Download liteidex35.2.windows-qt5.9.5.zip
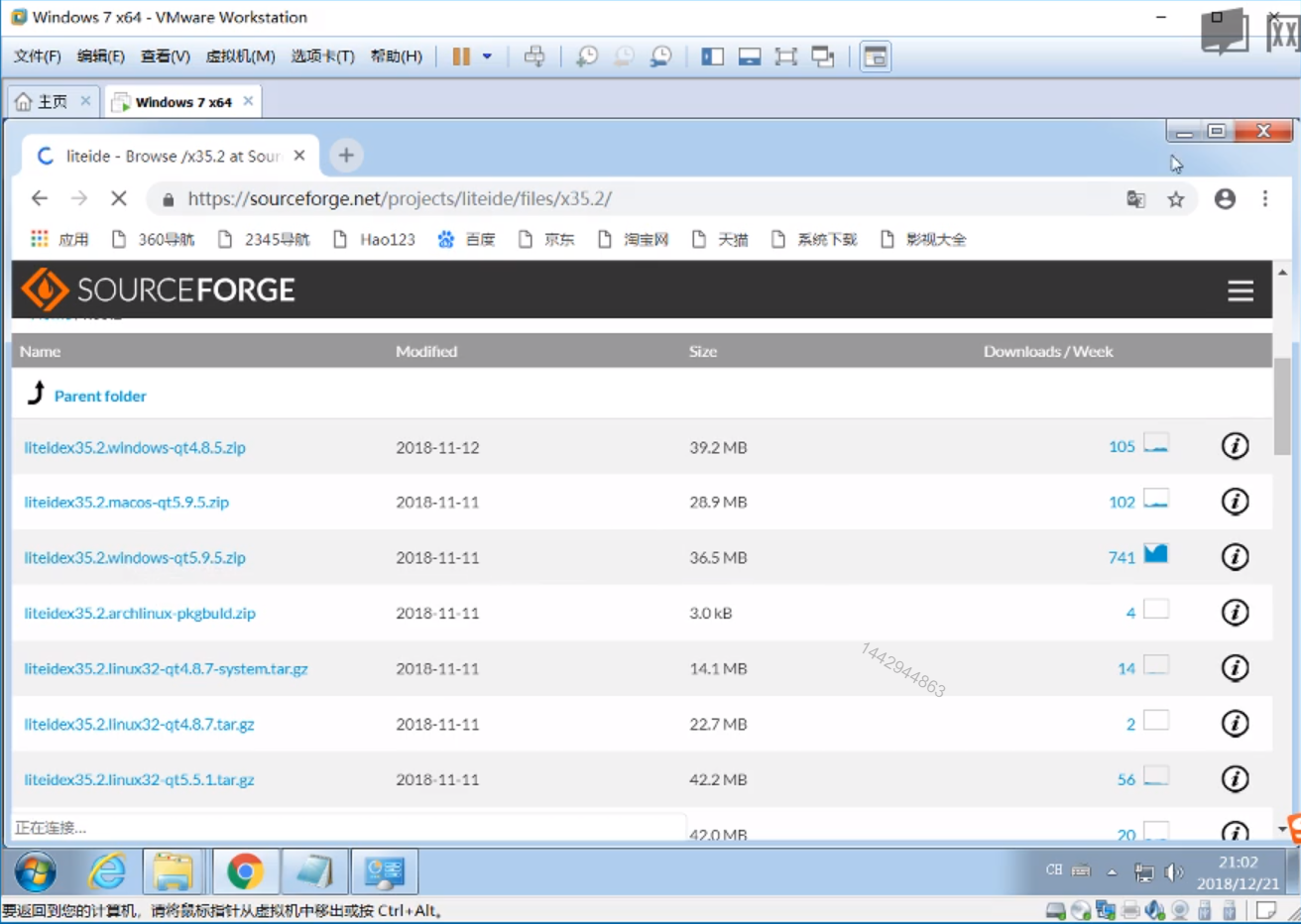This screenshot has height=924, width=1301. tap(135, 558)
